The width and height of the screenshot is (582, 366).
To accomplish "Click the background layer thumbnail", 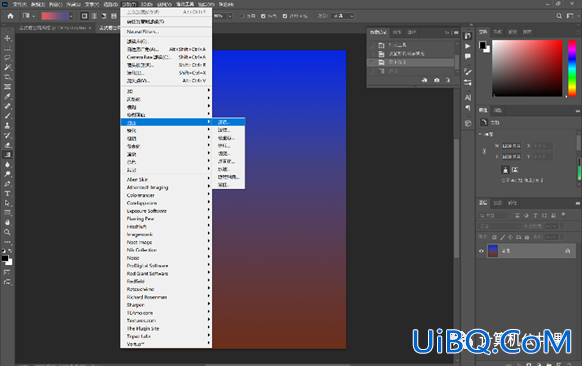I will click(x=493, y=251).
